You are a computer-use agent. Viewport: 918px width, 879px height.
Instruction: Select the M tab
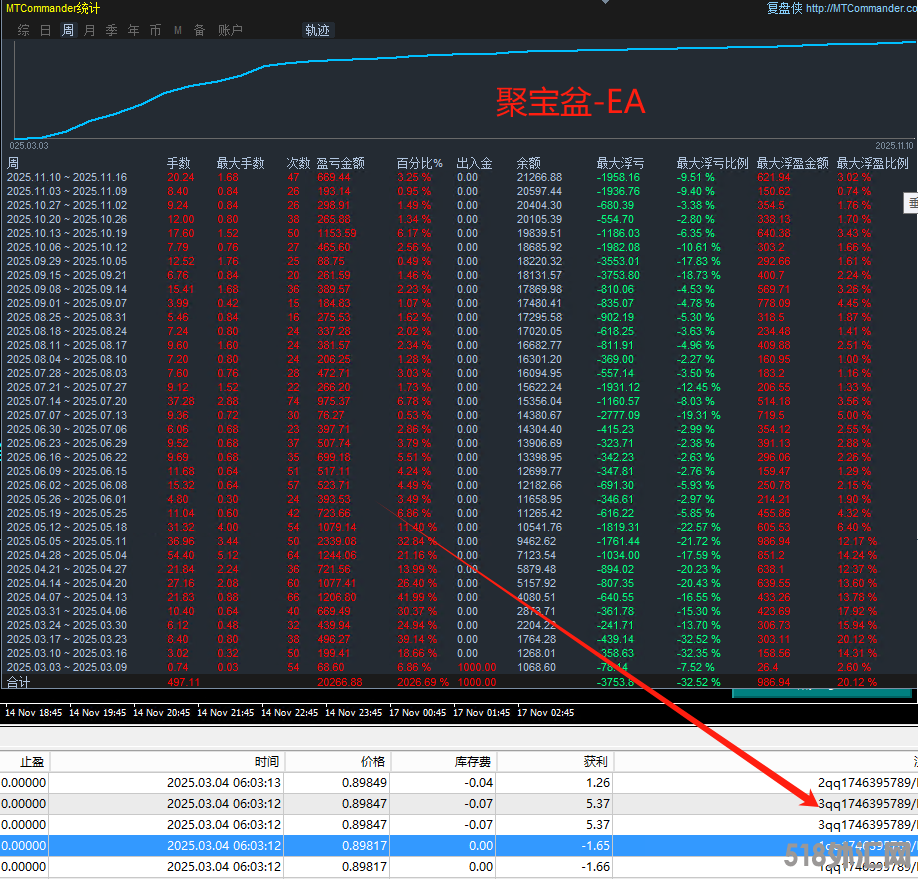tap(178, 30)
